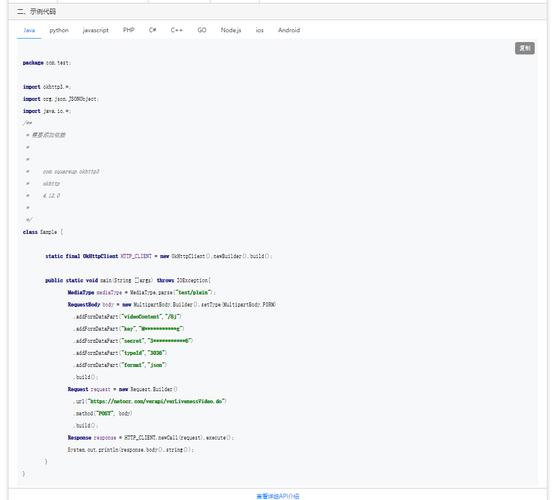Click the 'import org.json.JSONObject;' line

click(x=61, y=99)
